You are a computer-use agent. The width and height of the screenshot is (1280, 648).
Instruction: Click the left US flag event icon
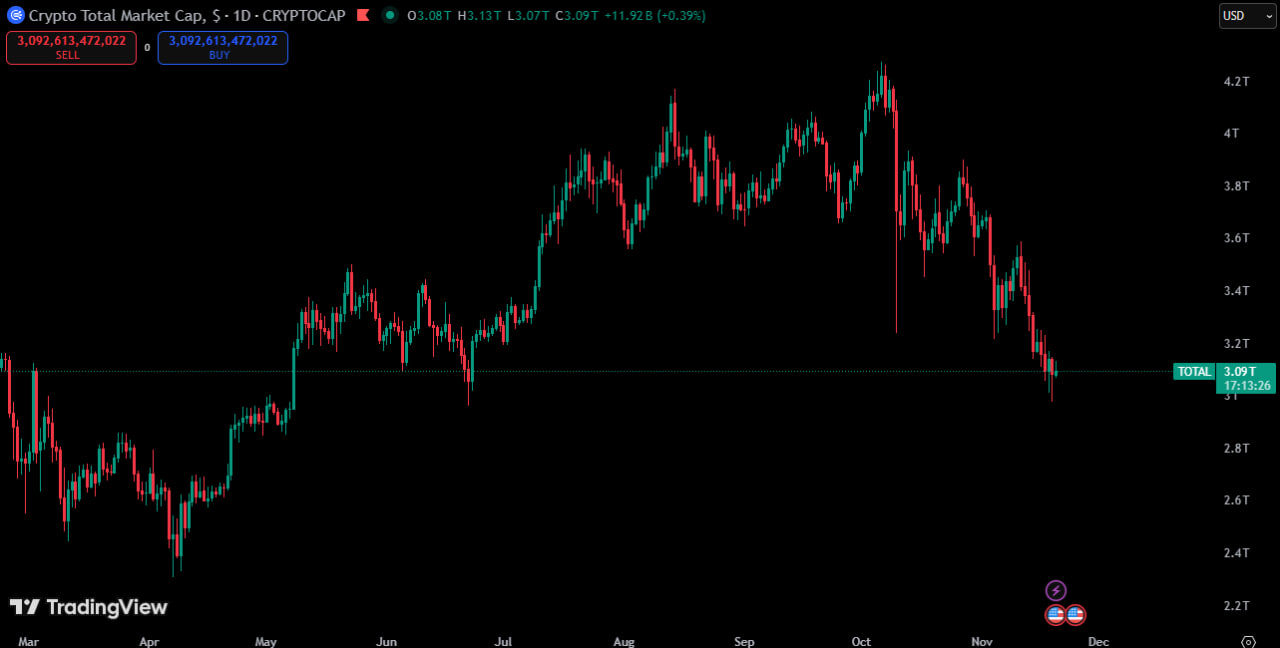[1055, 615]
